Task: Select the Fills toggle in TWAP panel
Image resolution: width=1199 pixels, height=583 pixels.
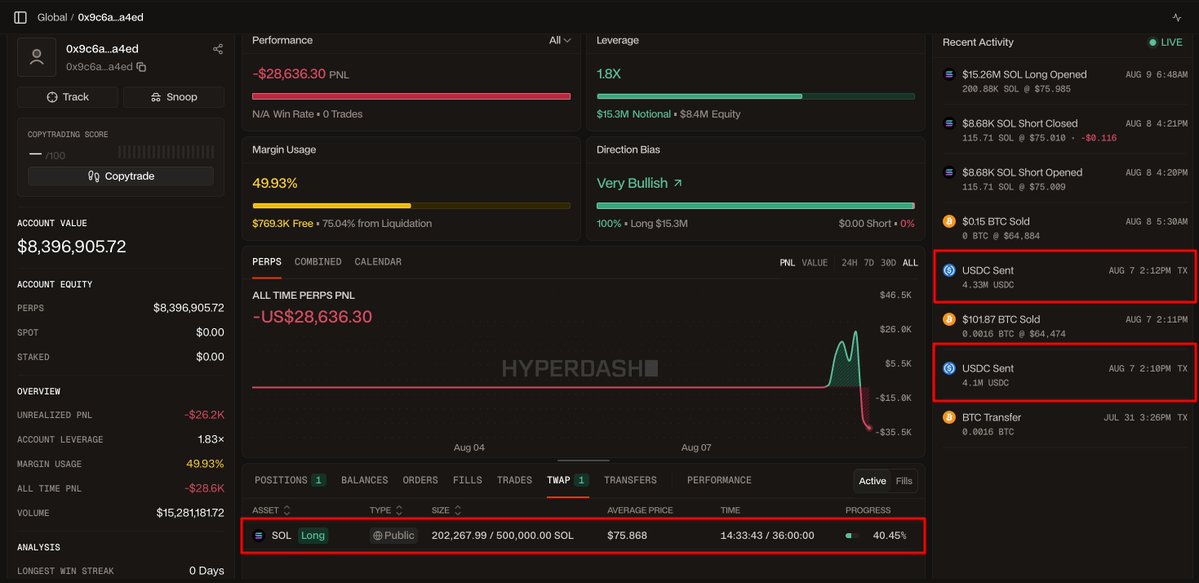Action: coord(905,480)
